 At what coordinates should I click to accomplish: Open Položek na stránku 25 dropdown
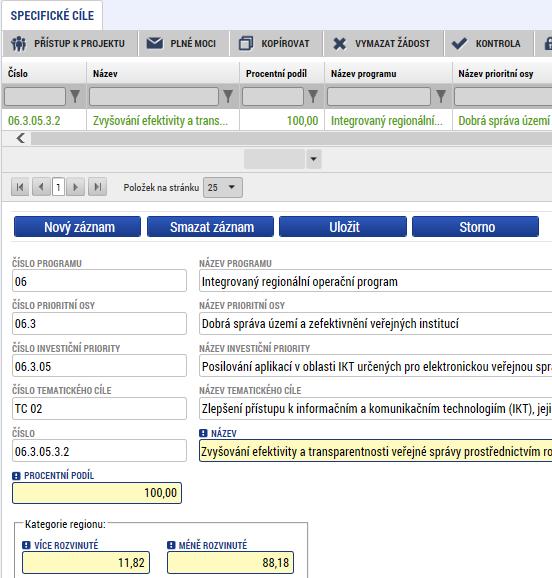coord(223,188)
